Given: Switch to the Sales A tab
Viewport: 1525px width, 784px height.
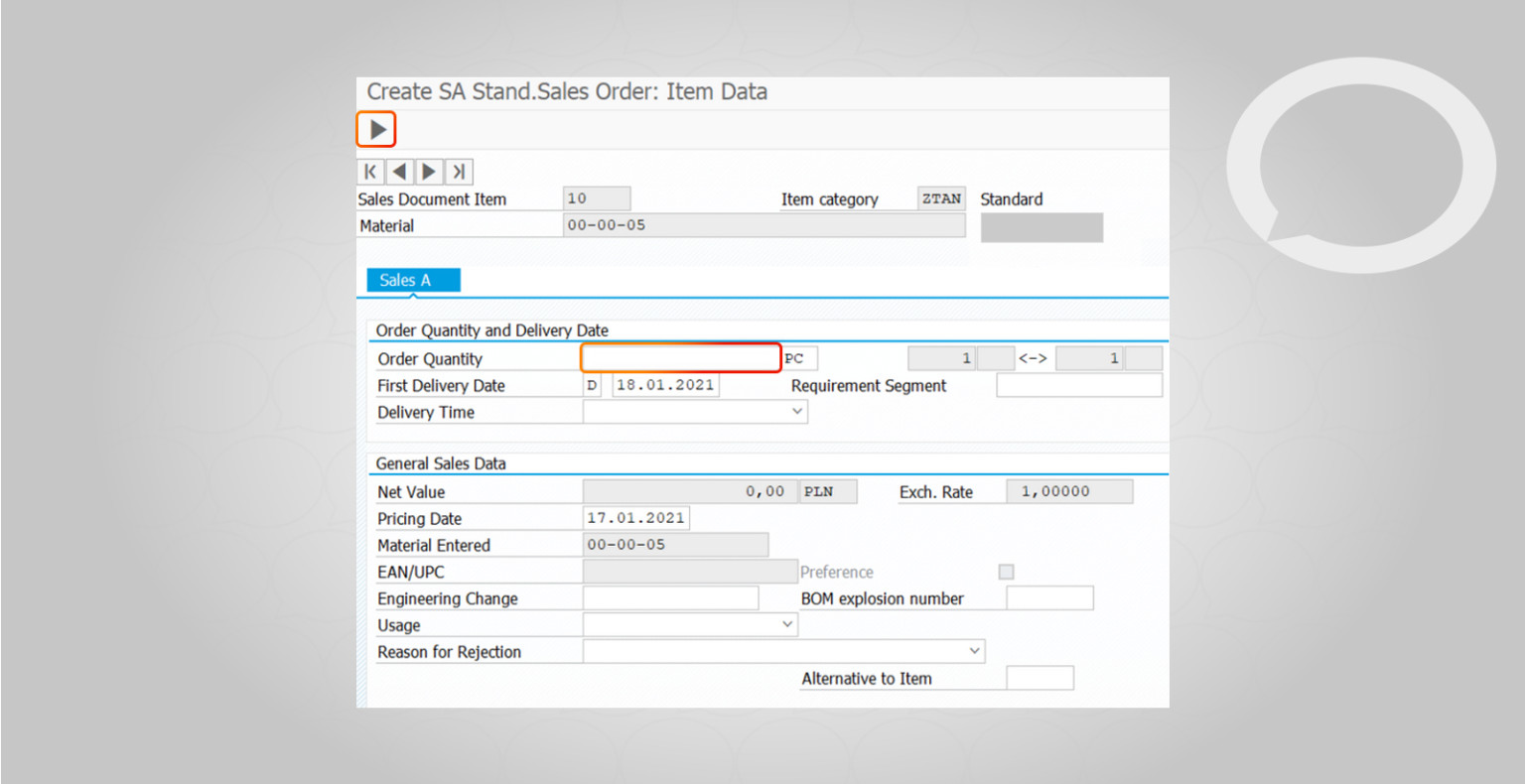Looking at the screenshot, I should coord(413,280).
